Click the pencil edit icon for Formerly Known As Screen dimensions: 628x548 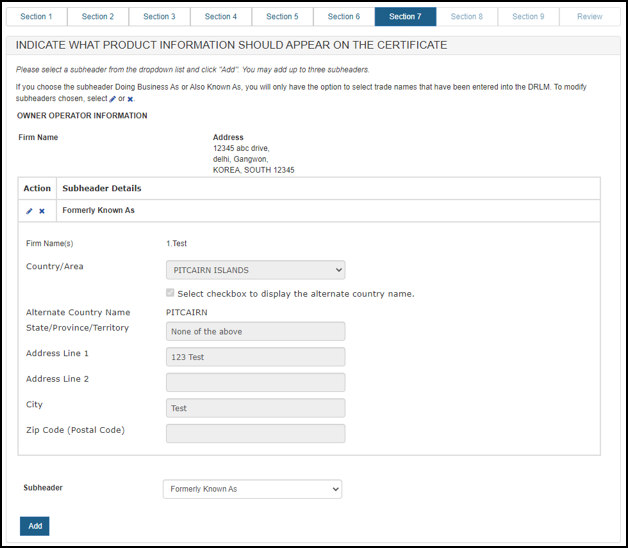coord(29,211)
